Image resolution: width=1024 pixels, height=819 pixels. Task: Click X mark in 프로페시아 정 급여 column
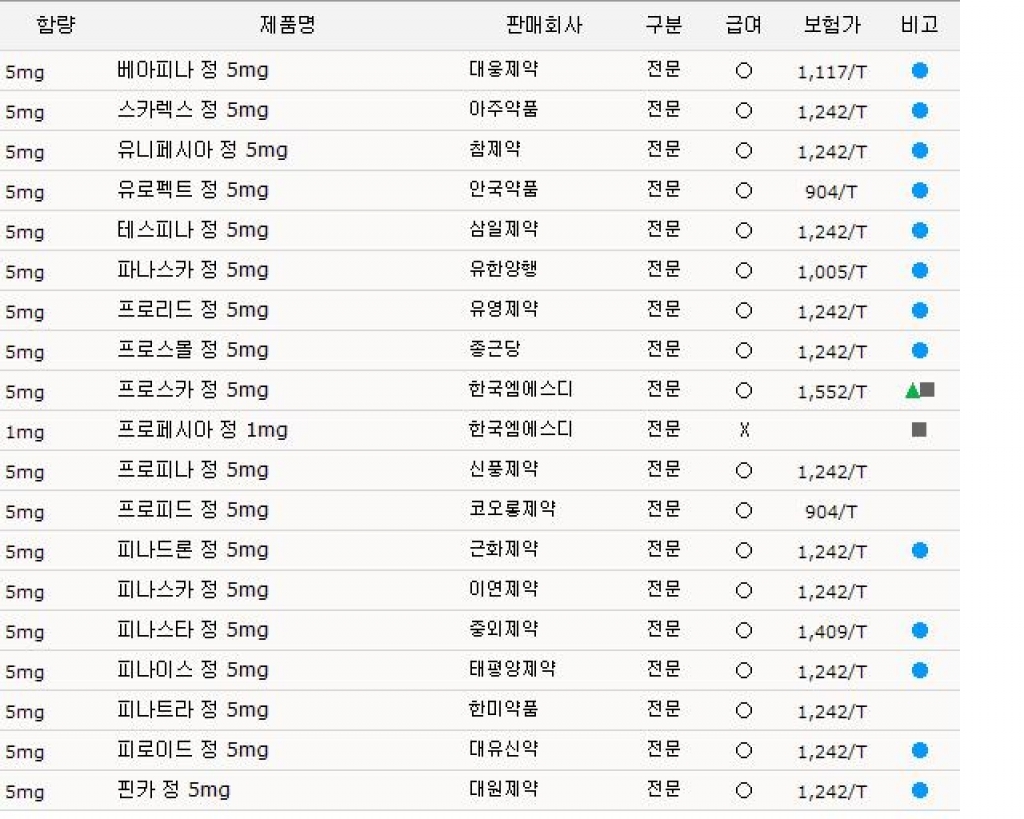(x=744, y=430)
